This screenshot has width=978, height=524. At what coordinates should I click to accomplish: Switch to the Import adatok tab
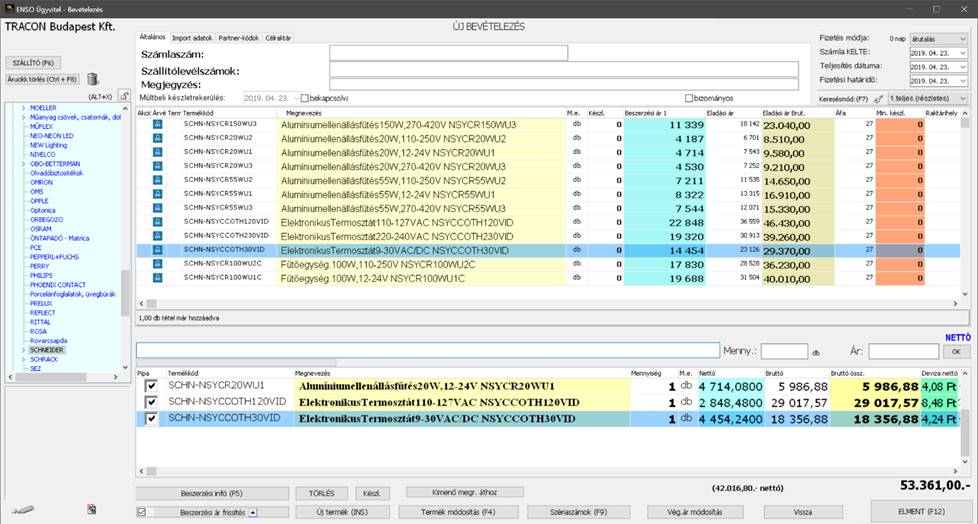[192, 37]
